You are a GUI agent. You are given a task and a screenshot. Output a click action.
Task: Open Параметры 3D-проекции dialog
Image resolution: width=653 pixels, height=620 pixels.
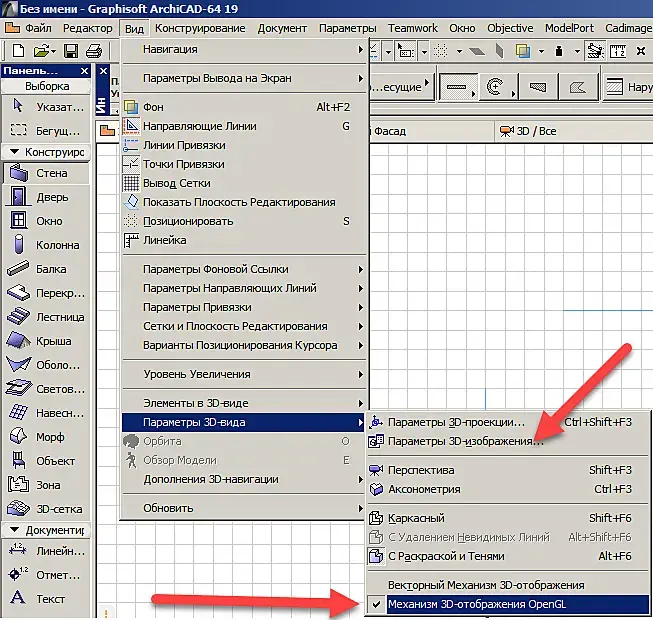point(508,422)
